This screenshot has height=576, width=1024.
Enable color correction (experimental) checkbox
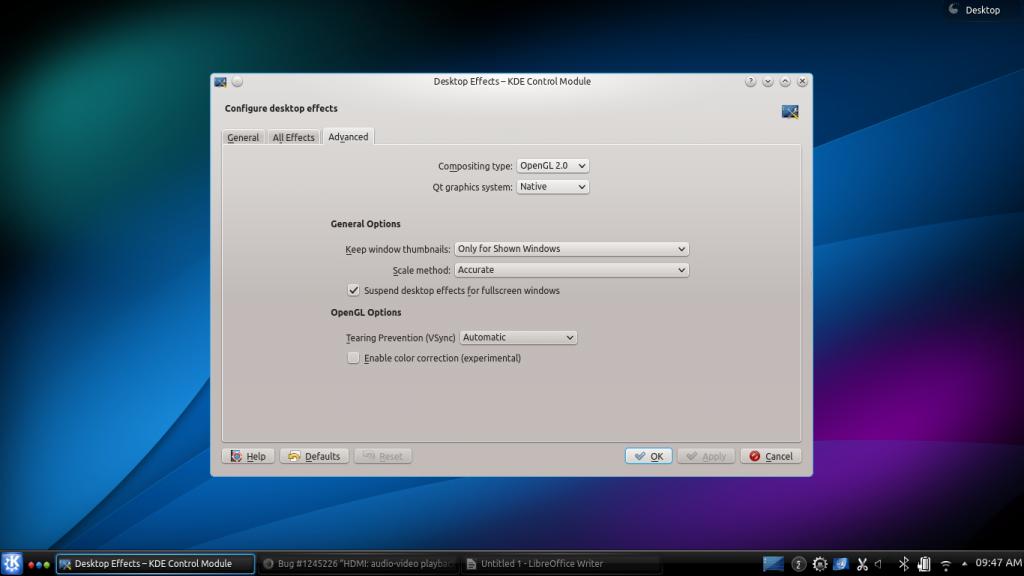353,358
